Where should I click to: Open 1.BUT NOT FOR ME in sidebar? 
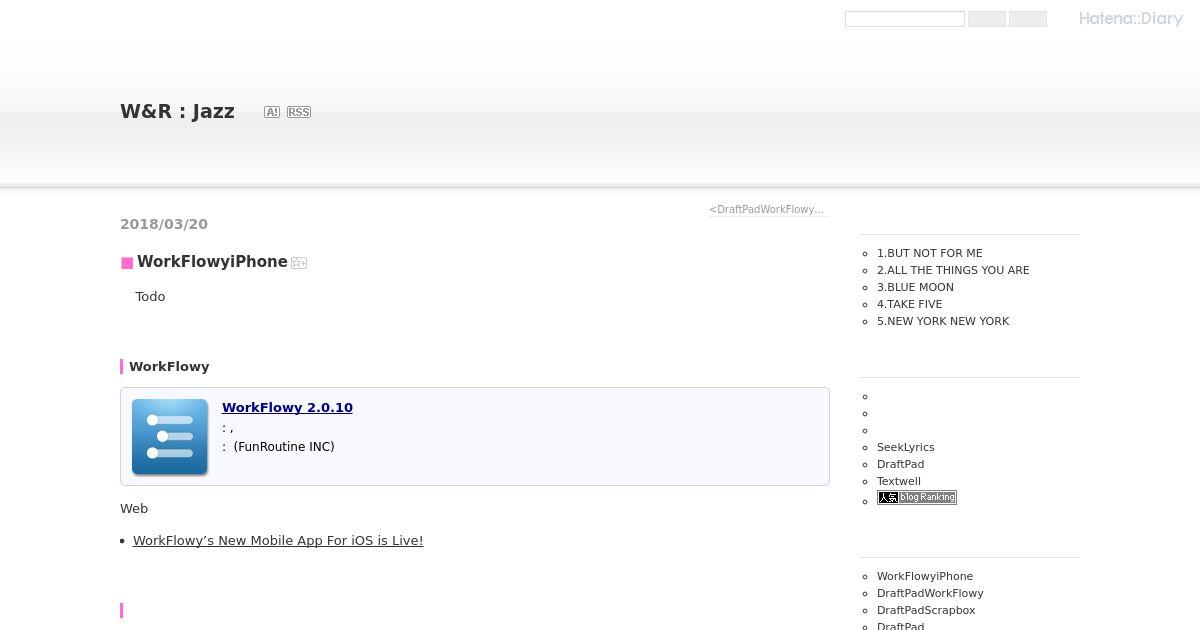coord(930,253)
